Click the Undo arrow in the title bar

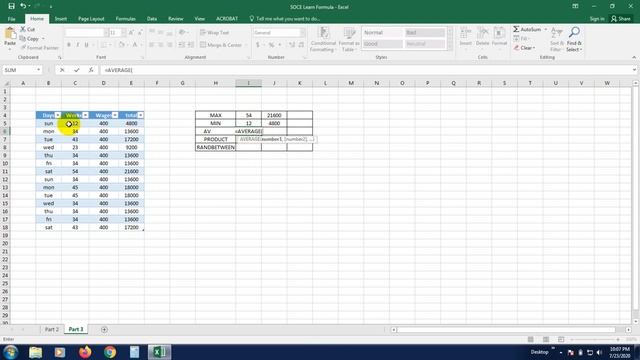[23, 6]
